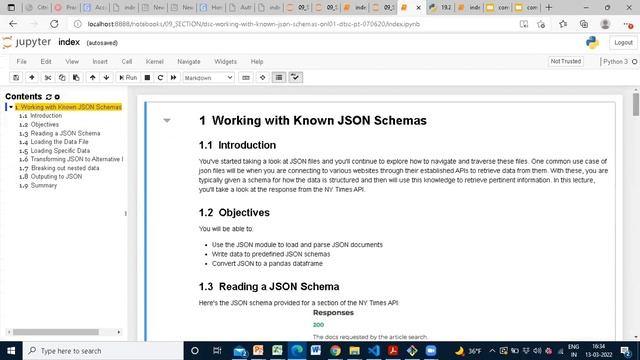Image resolution: width=640 pixels, height=360 pixels.
Task: Open the Widgets menu
Action: pos(225,62)
